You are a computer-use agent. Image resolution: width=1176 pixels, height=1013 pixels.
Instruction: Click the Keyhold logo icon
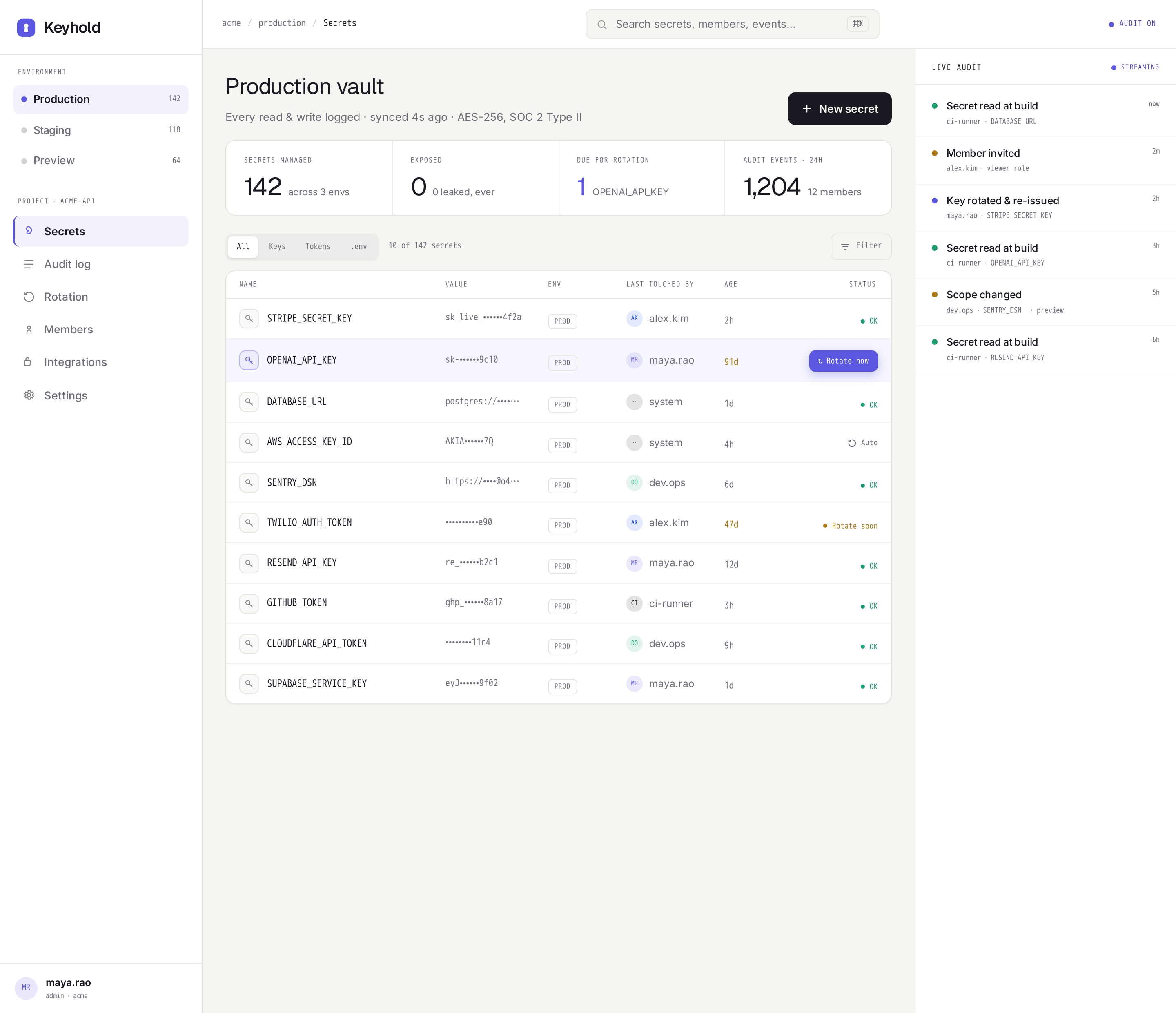(26, 27)
